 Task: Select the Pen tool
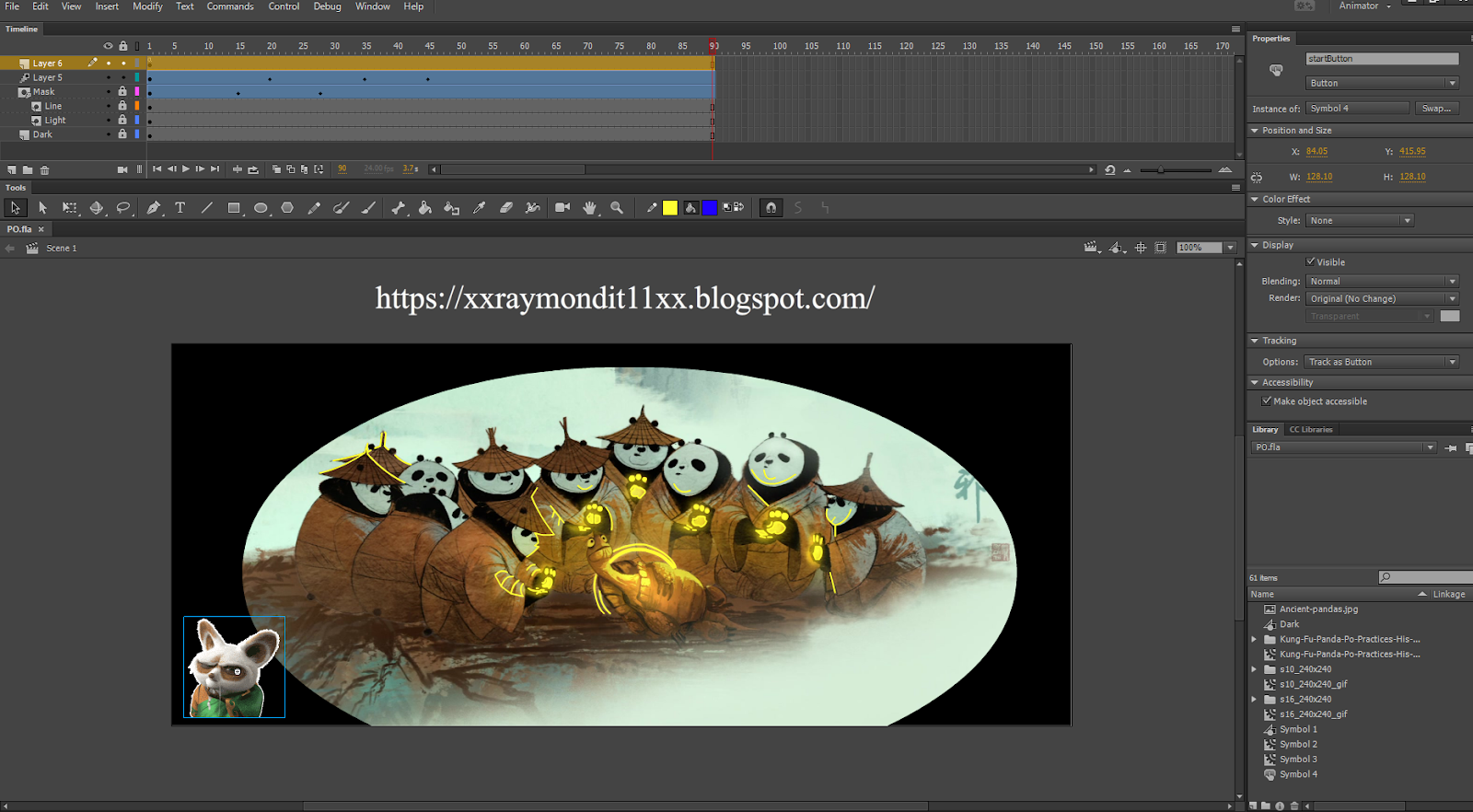(154, 208)
